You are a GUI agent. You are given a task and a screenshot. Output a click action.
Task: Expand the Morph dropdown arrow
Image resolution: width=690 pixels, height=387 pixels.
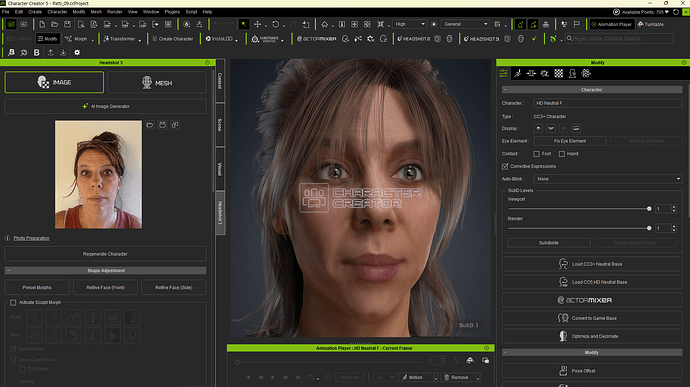tap(93, 40)
